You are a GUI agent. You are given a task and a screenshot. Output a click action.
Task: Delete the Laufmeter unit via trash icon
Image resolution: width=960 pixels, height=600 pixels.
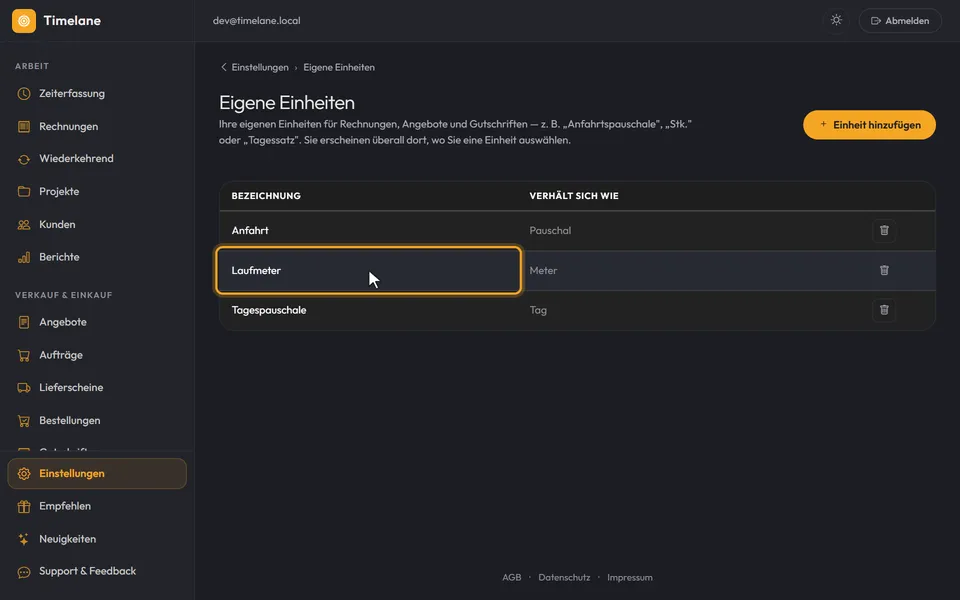pos(884,271)
